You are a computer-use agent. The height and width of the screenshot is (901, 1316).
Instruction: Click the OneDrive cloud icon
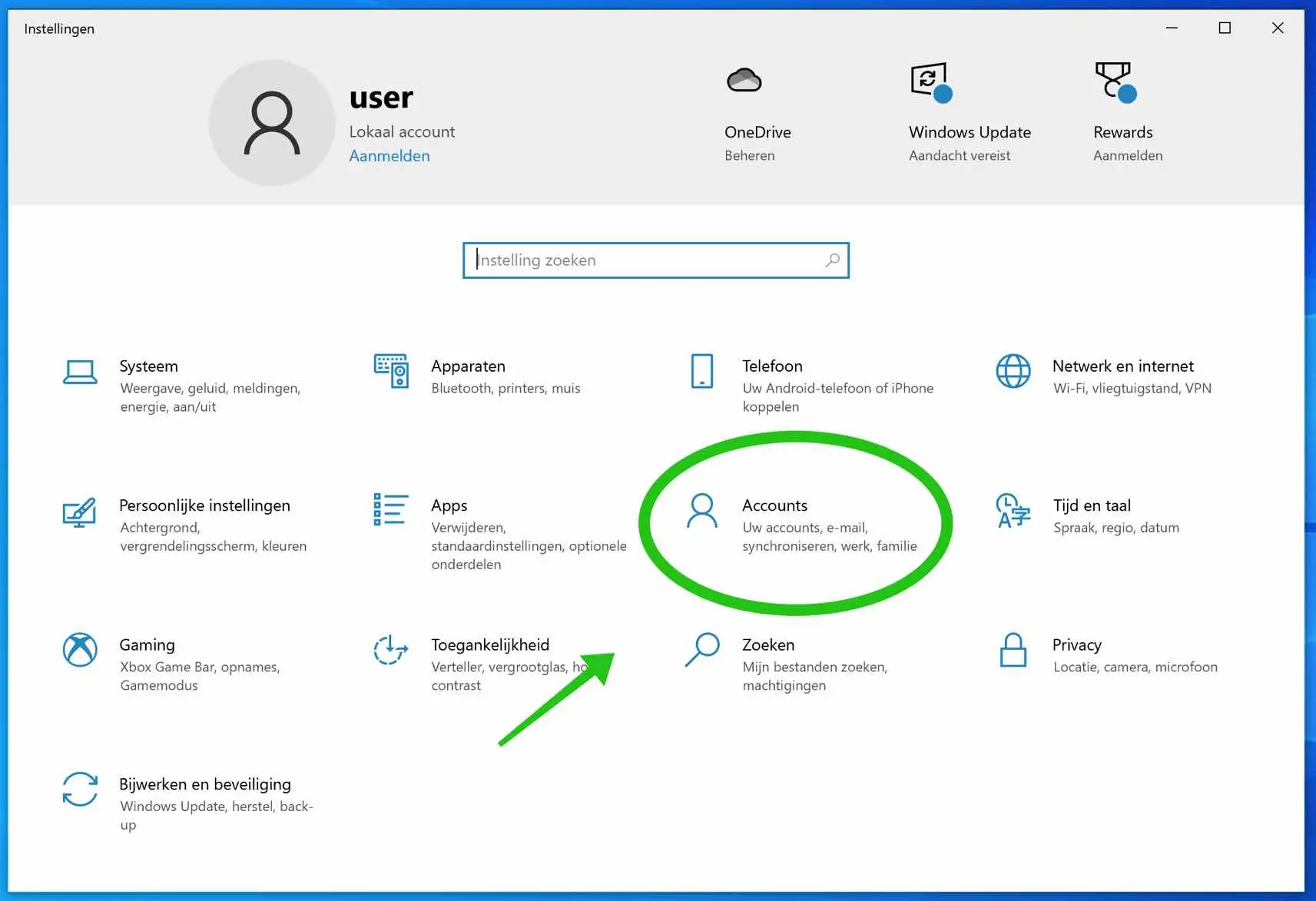pyautogui.click(x=744, y=80)
